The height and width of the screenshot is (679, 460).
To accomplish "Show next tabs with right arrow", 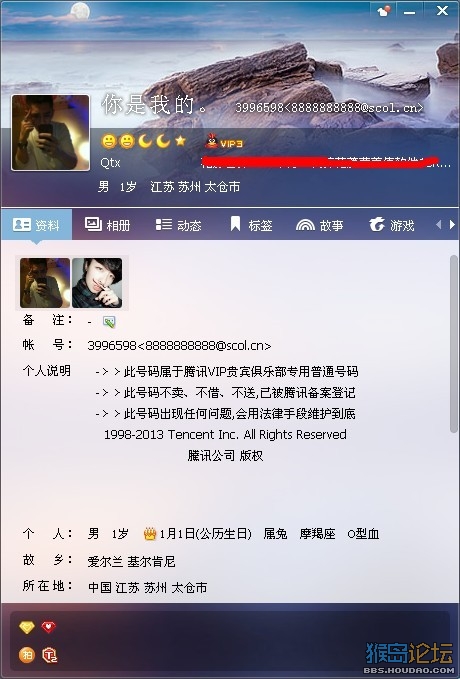I will (x=452, y=225).
